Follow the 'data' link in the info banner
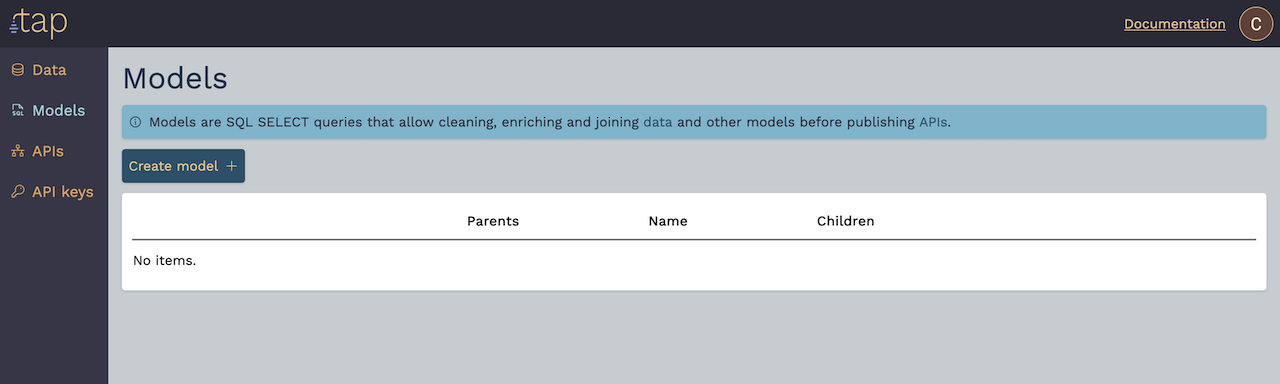The height and width of the screenshot is (384, 1280). point(657,123)
